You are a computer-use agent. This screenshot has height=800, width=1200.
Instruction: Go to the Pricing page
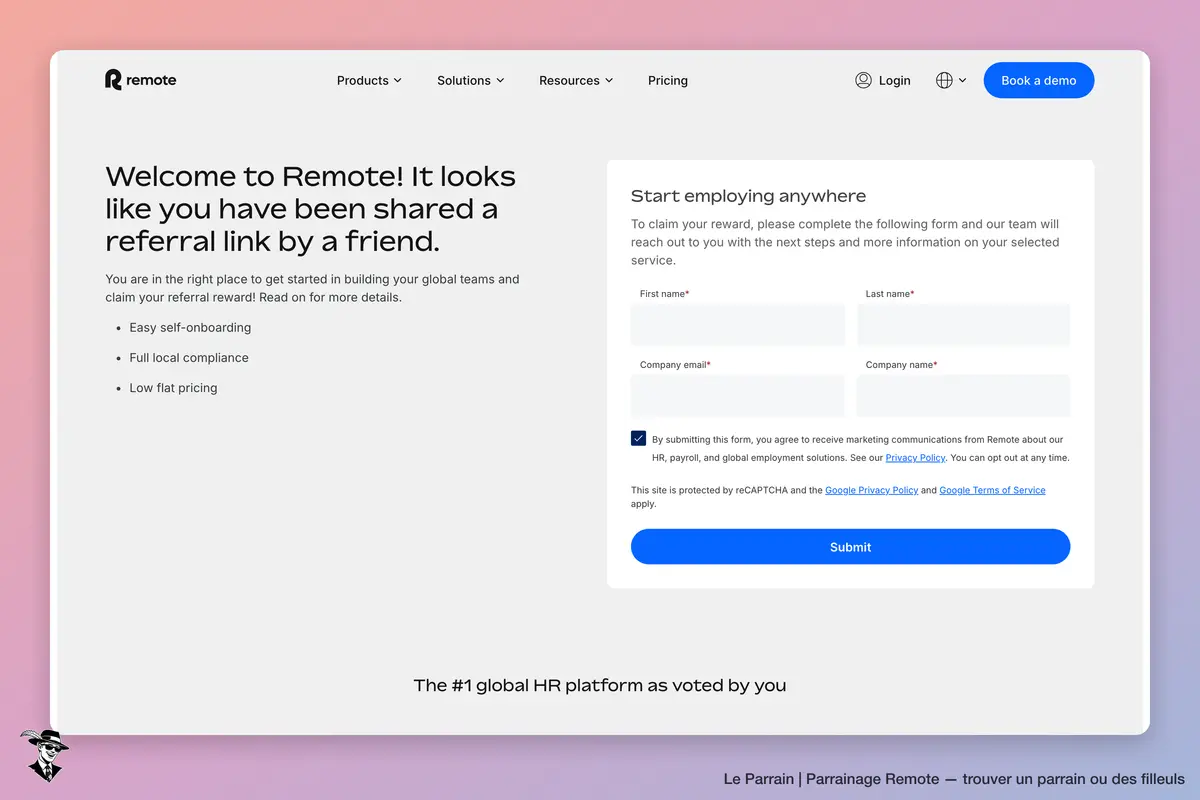668,80
